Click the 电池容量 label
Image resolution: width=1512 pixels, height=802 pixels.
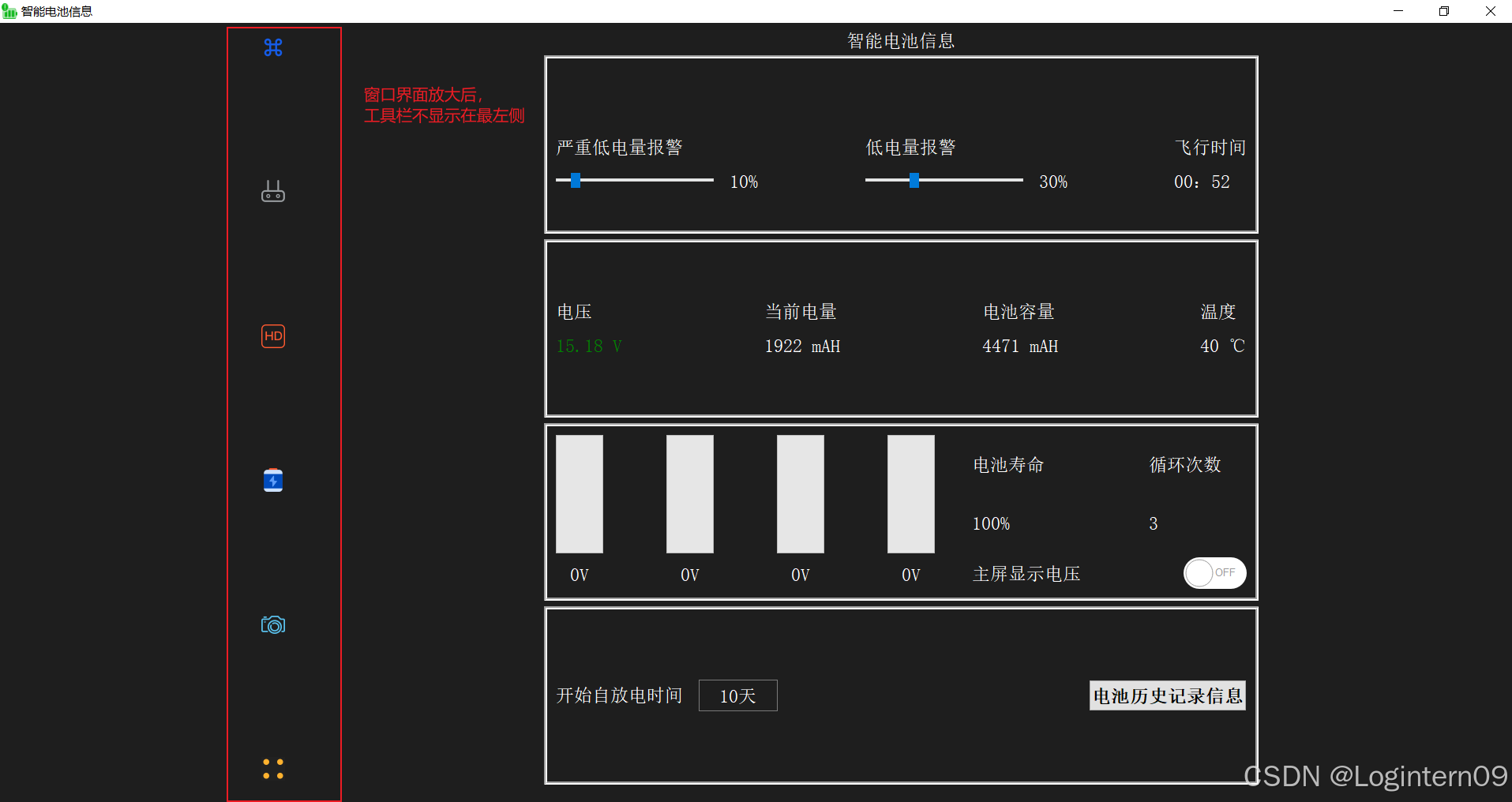click(1019, 312)
